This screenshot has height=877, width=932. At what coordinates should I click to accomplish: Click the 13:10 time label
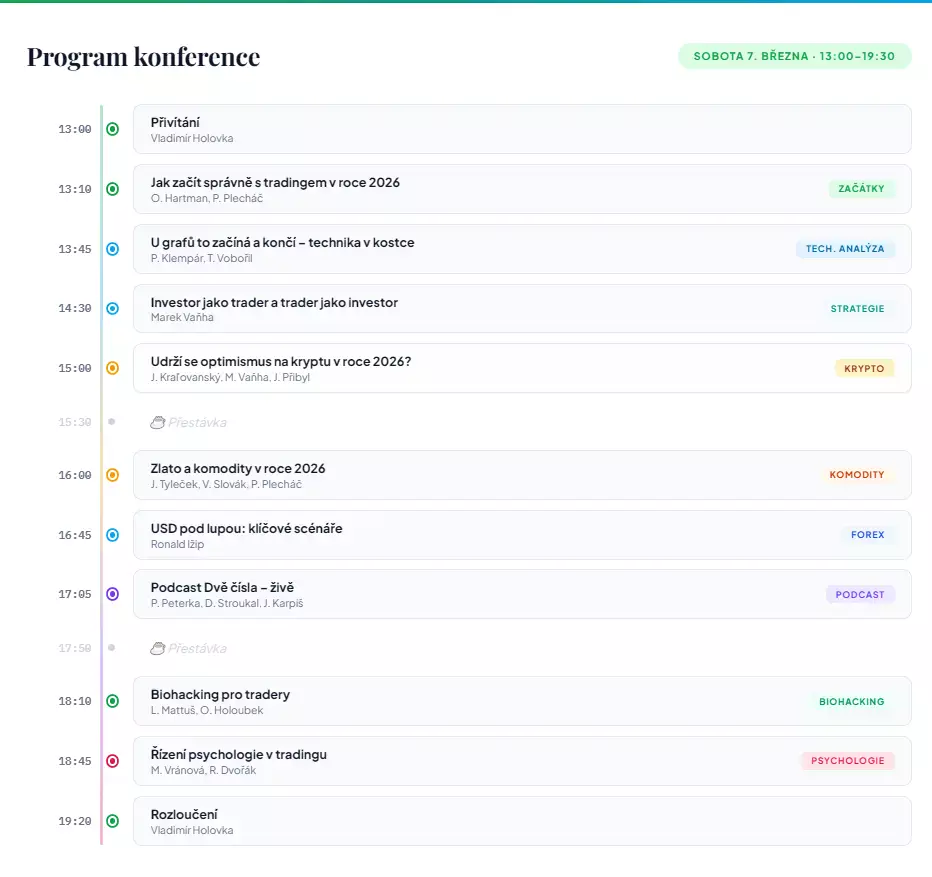pos(75,189)
